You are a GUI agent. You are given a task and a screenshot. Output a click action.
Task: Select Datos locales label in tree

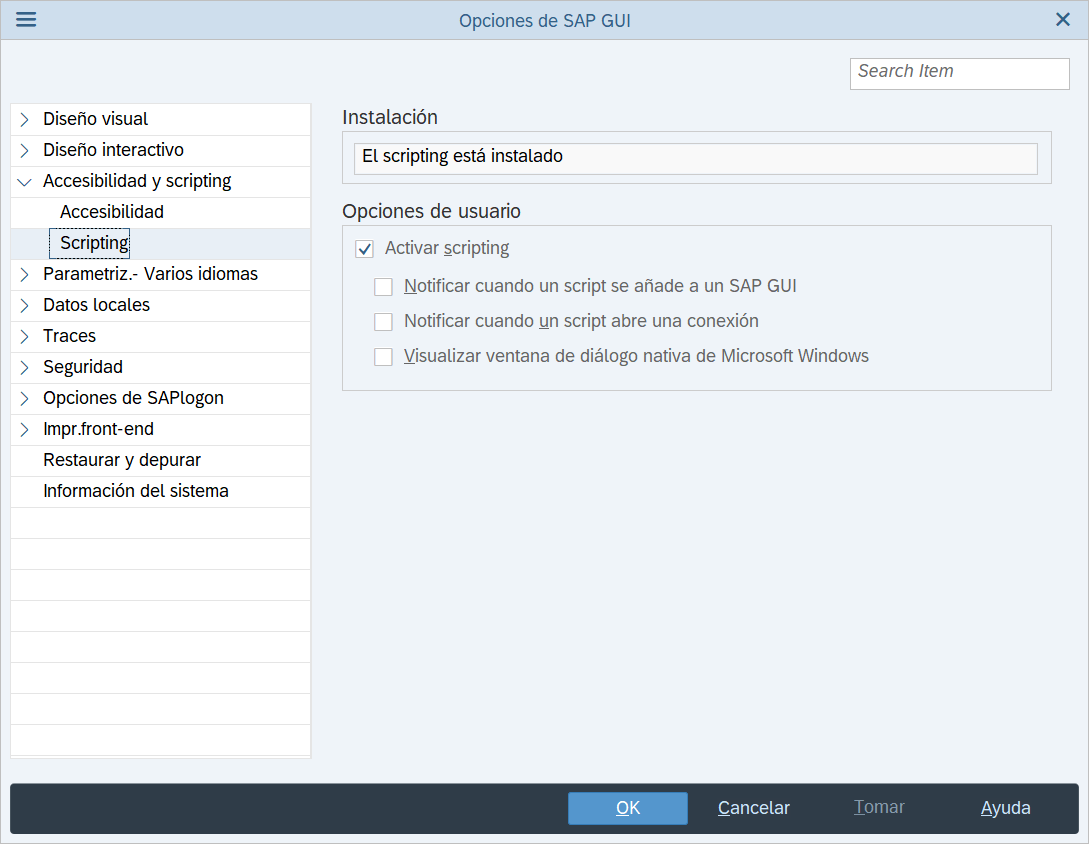pyautogui.click(x=97, y=305)
